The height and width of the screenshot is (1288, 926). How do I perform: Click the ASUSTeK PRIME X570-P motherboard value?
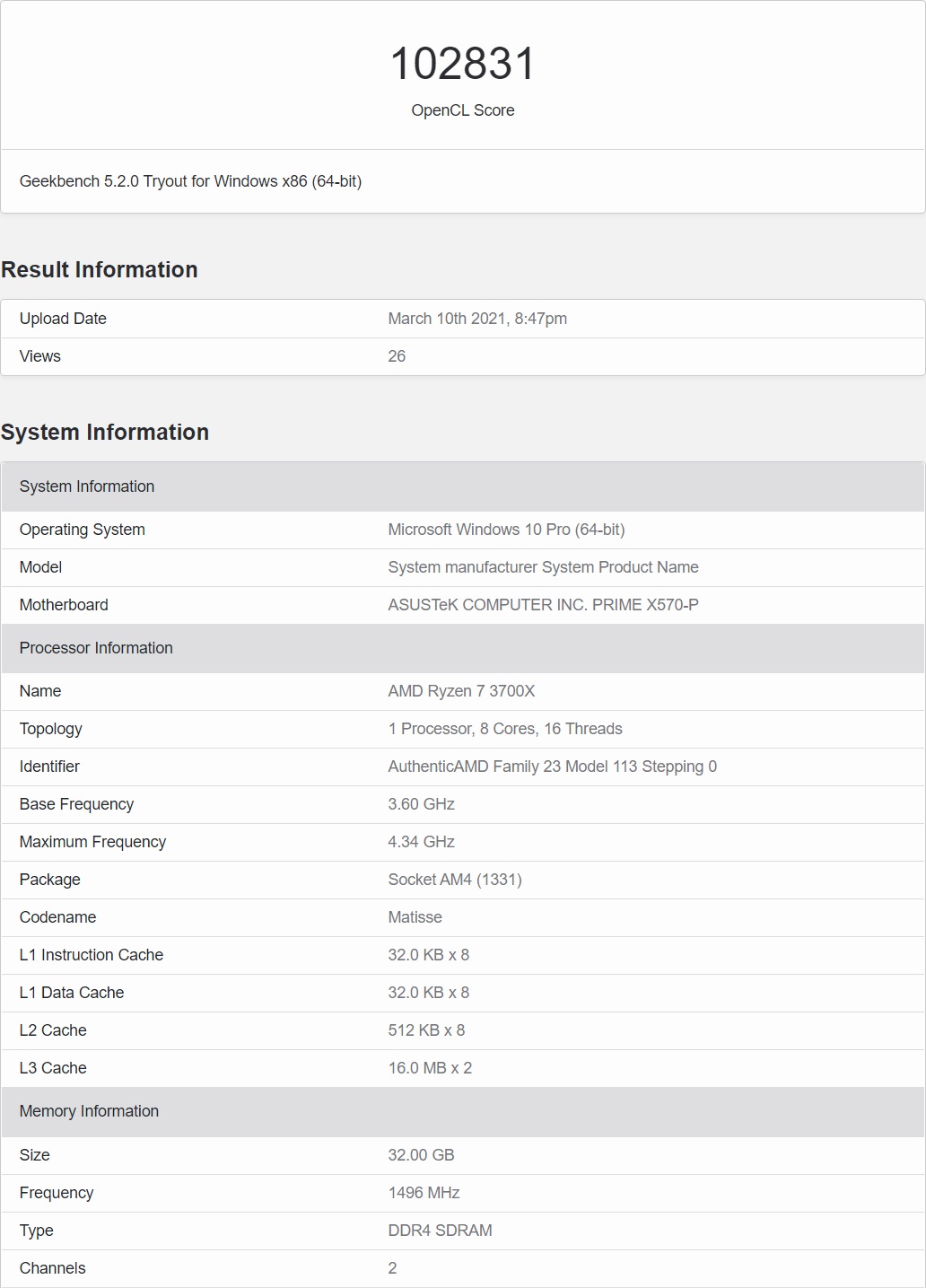pyautogui.click(x=543, y=605)
